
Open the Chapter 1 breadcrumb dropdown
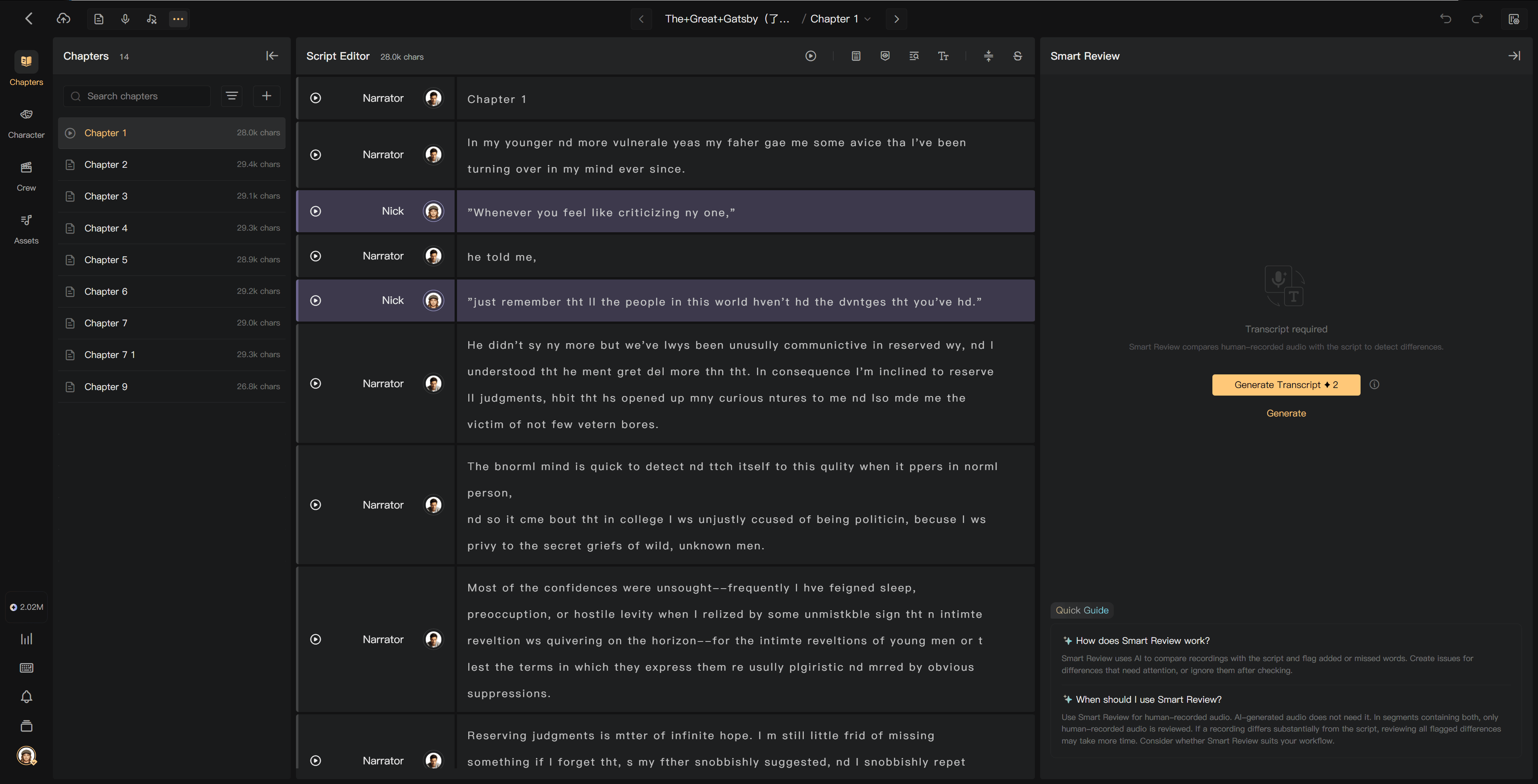[x=840, y=19]
